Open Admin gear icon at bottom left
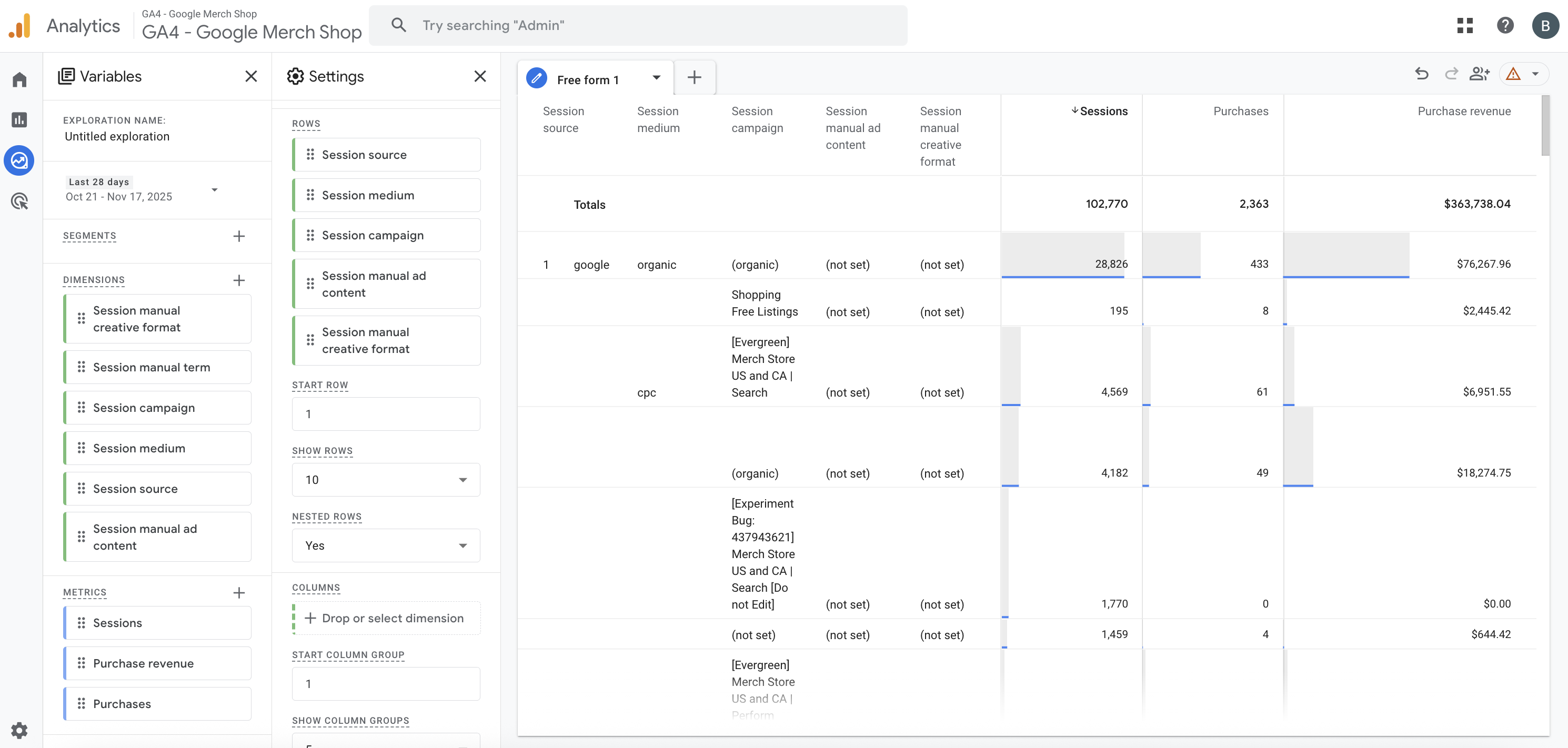Viewport: 1568px width, 748px height. tap(19, 730)
